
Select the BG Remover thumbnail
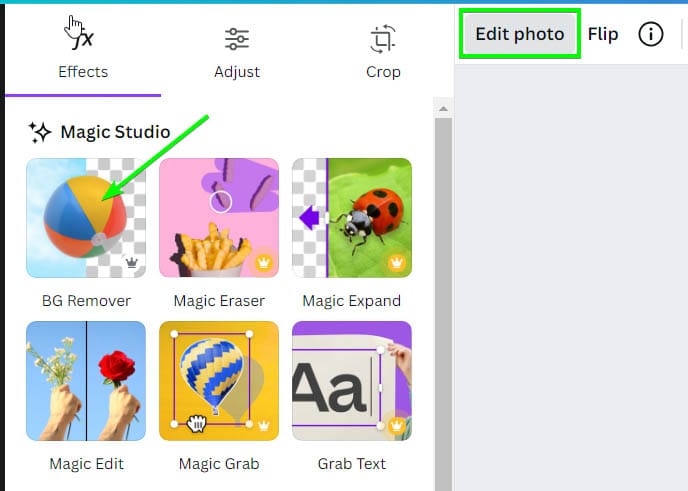[x=86, y=218]
